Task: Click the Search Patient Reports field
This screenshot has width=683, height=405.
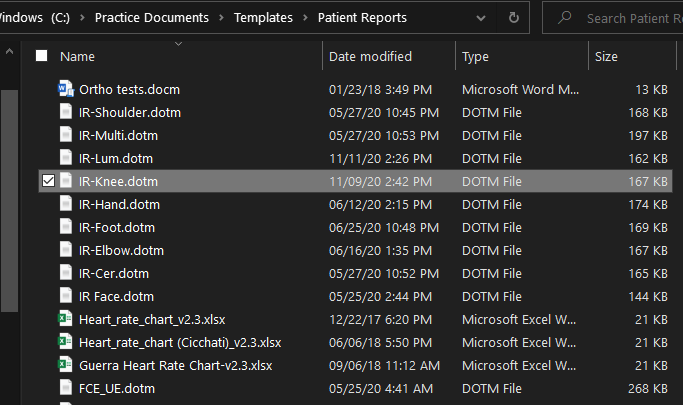Action: [x=628, y=18]
